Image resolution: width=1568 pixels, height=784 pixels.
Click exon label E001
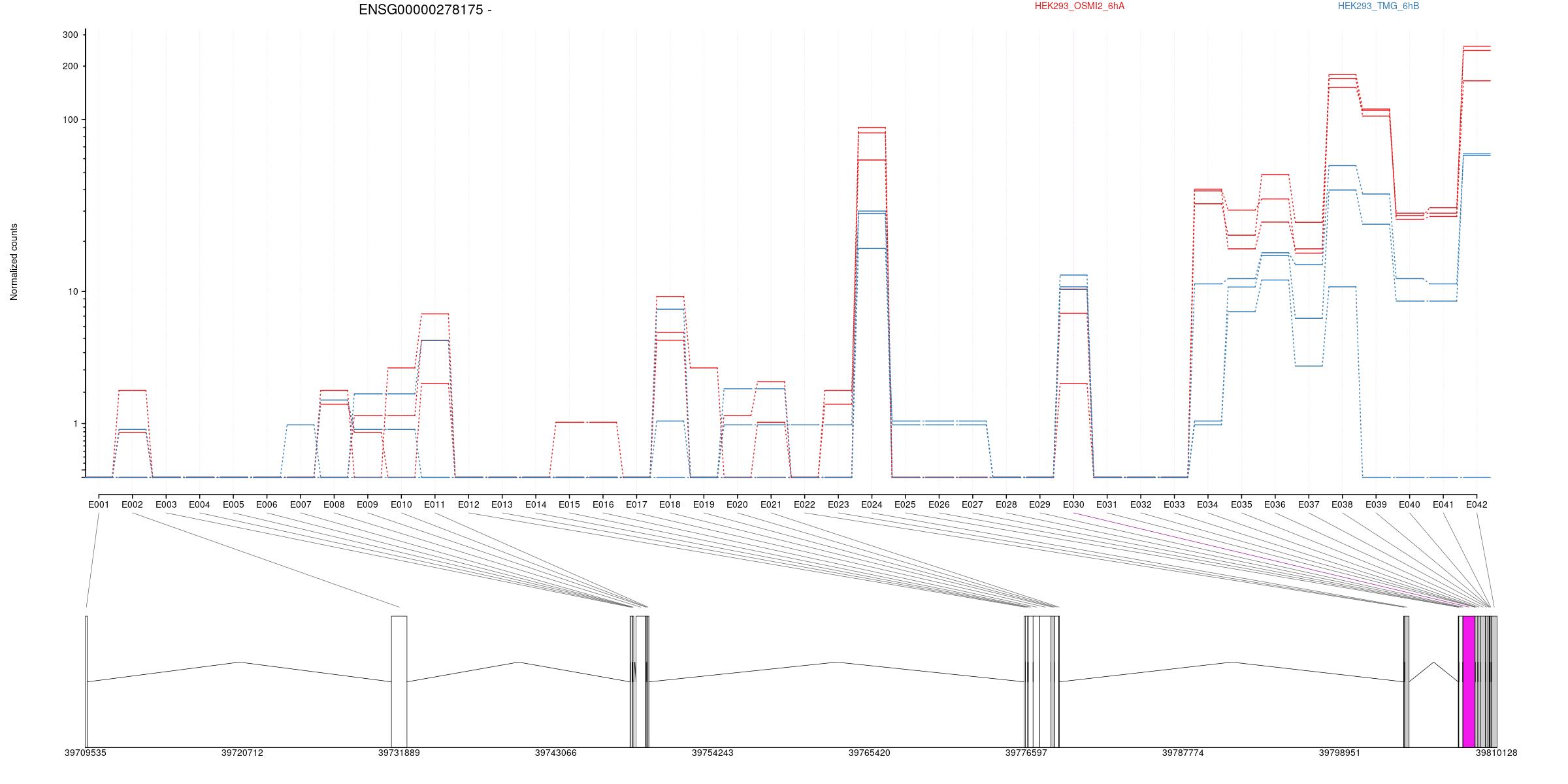coord(99,504)
